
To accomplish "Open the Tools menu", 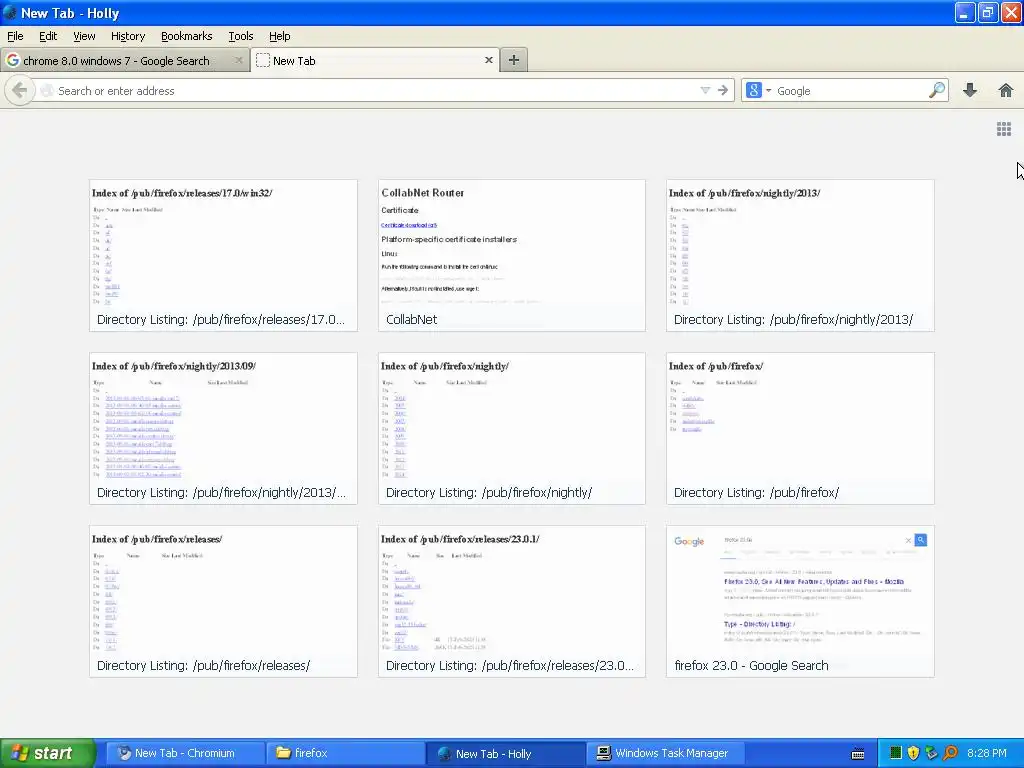I will coord(240,36).
